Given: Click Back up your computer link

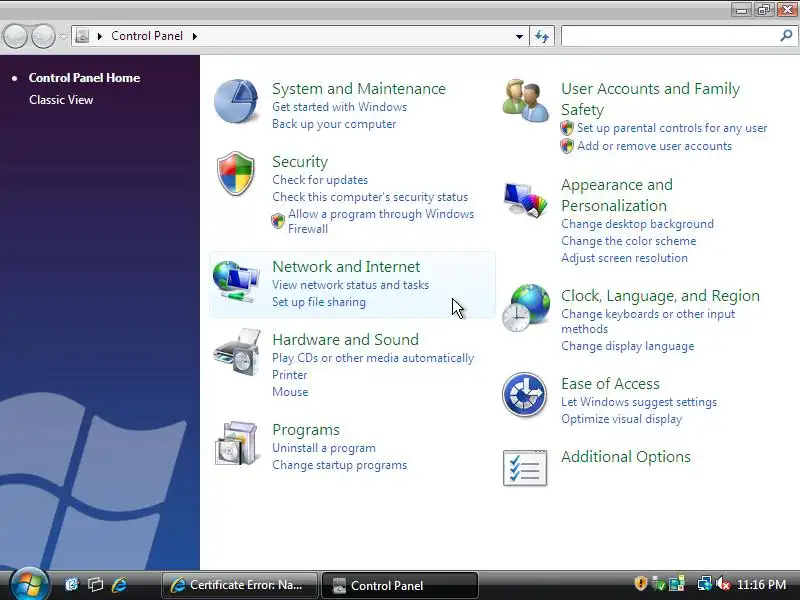Looking at the screenshot, I should tap(334, 124).
